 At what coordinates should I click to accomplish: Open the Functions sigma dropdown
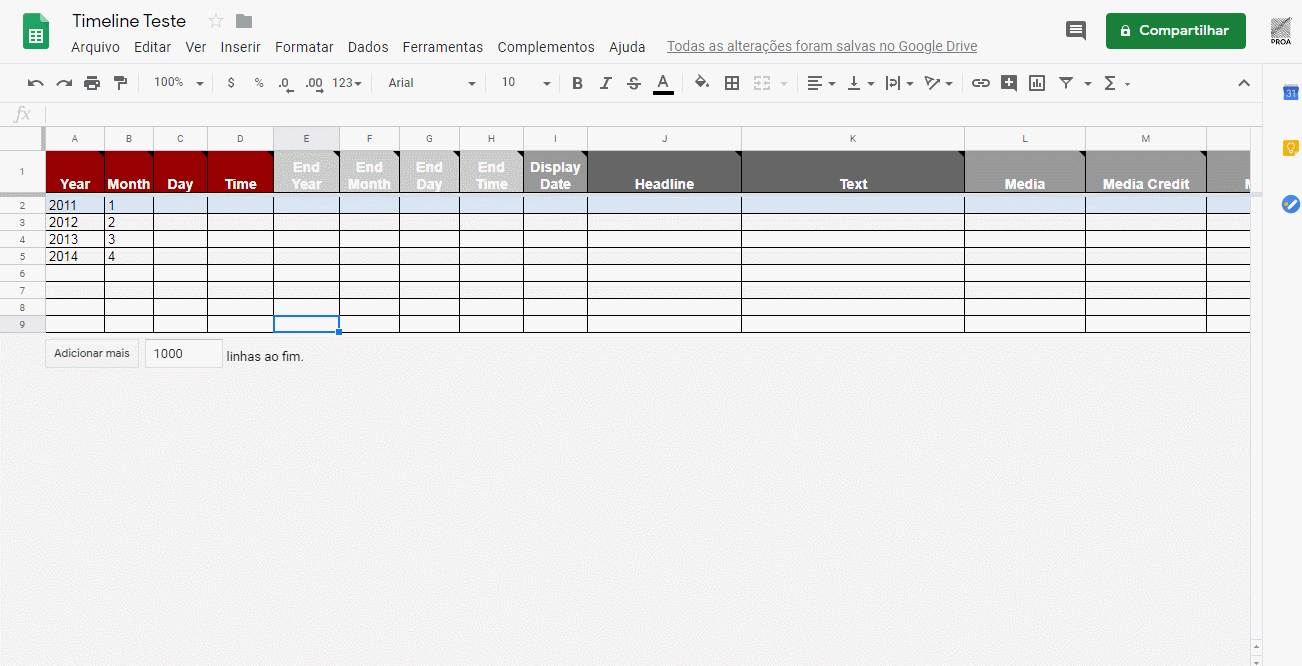point(1116,83)
